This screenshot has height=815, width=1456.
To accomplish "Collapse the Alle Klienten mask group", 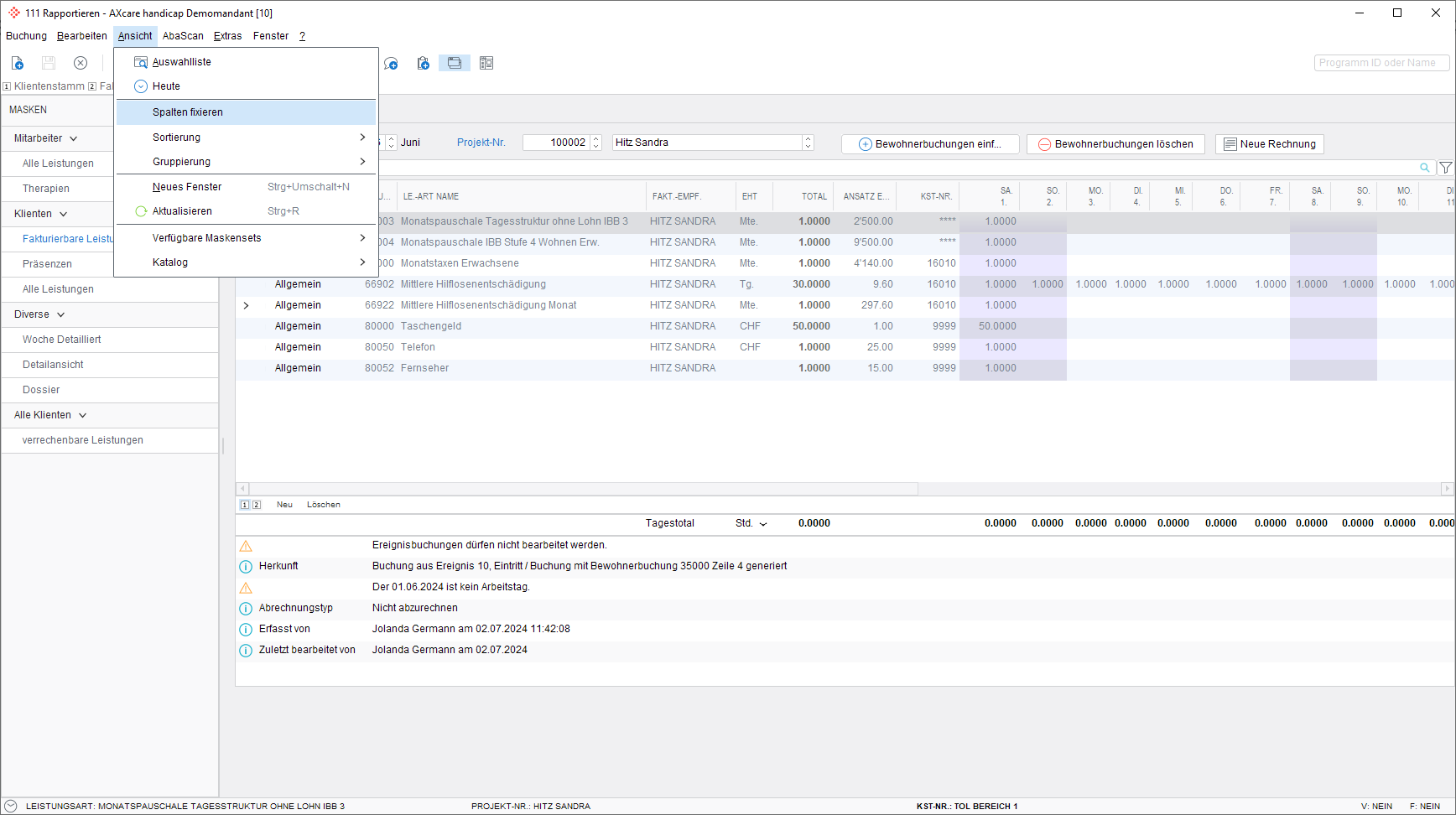I will (82, 415).
